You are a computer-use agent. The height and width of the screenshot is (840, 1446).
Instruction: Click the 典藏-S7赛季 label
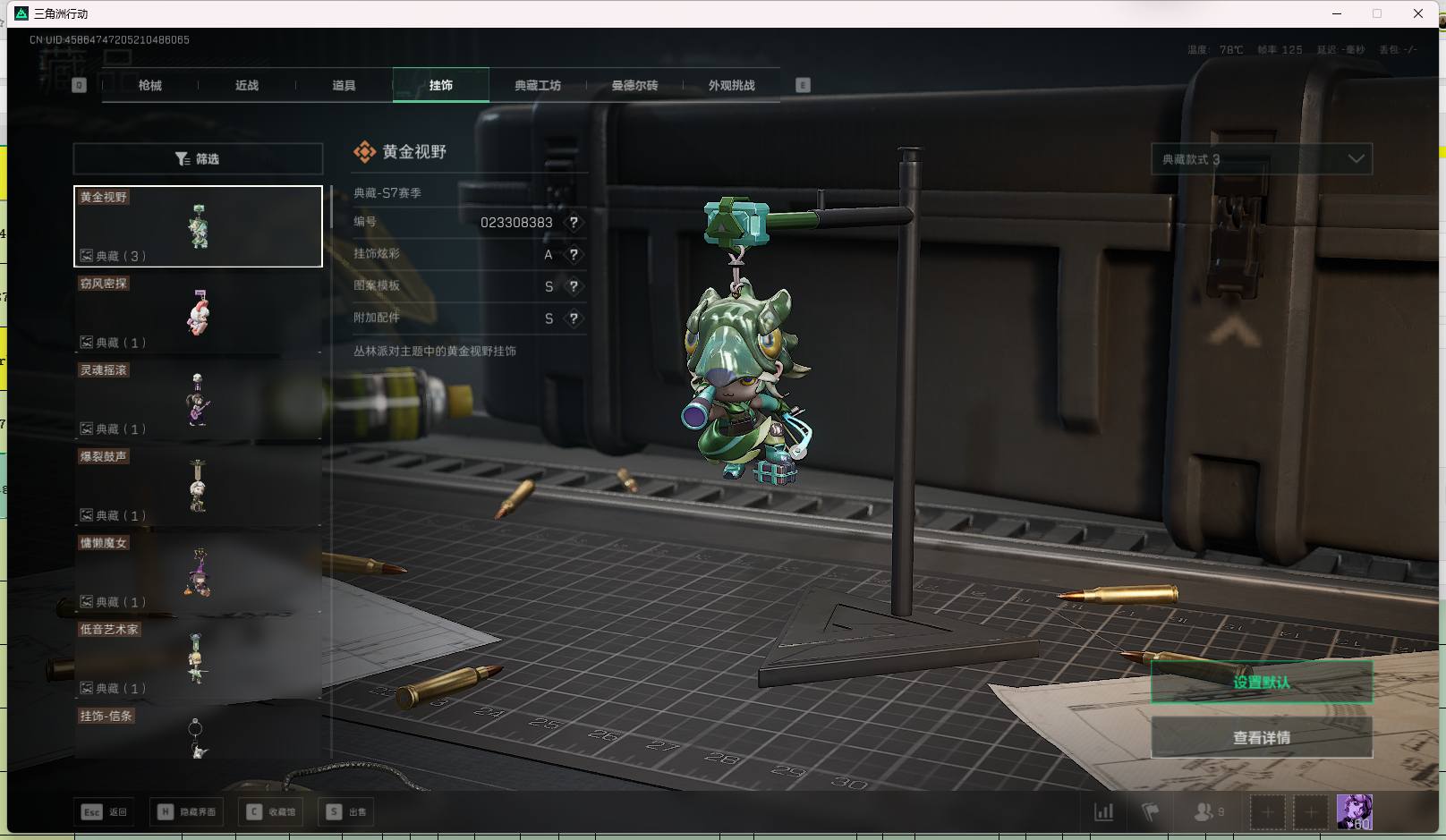point(387,192)
